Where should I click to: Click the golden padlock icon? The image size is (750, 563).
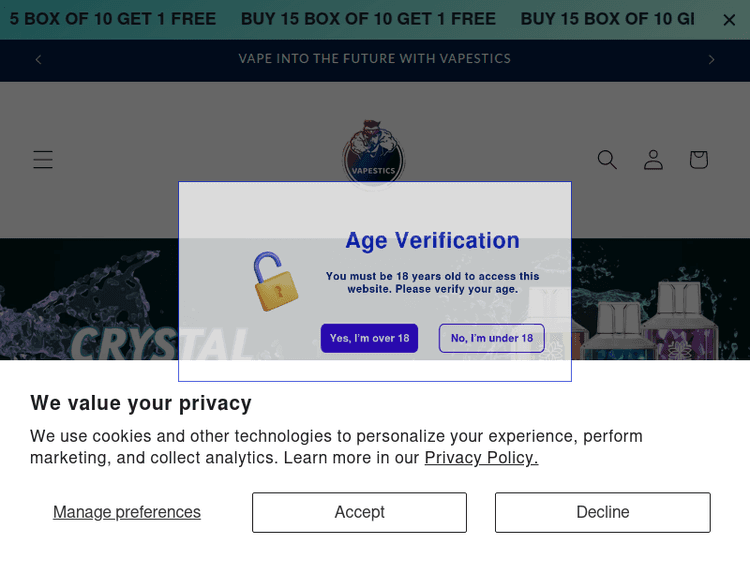(x=275, y=282)
